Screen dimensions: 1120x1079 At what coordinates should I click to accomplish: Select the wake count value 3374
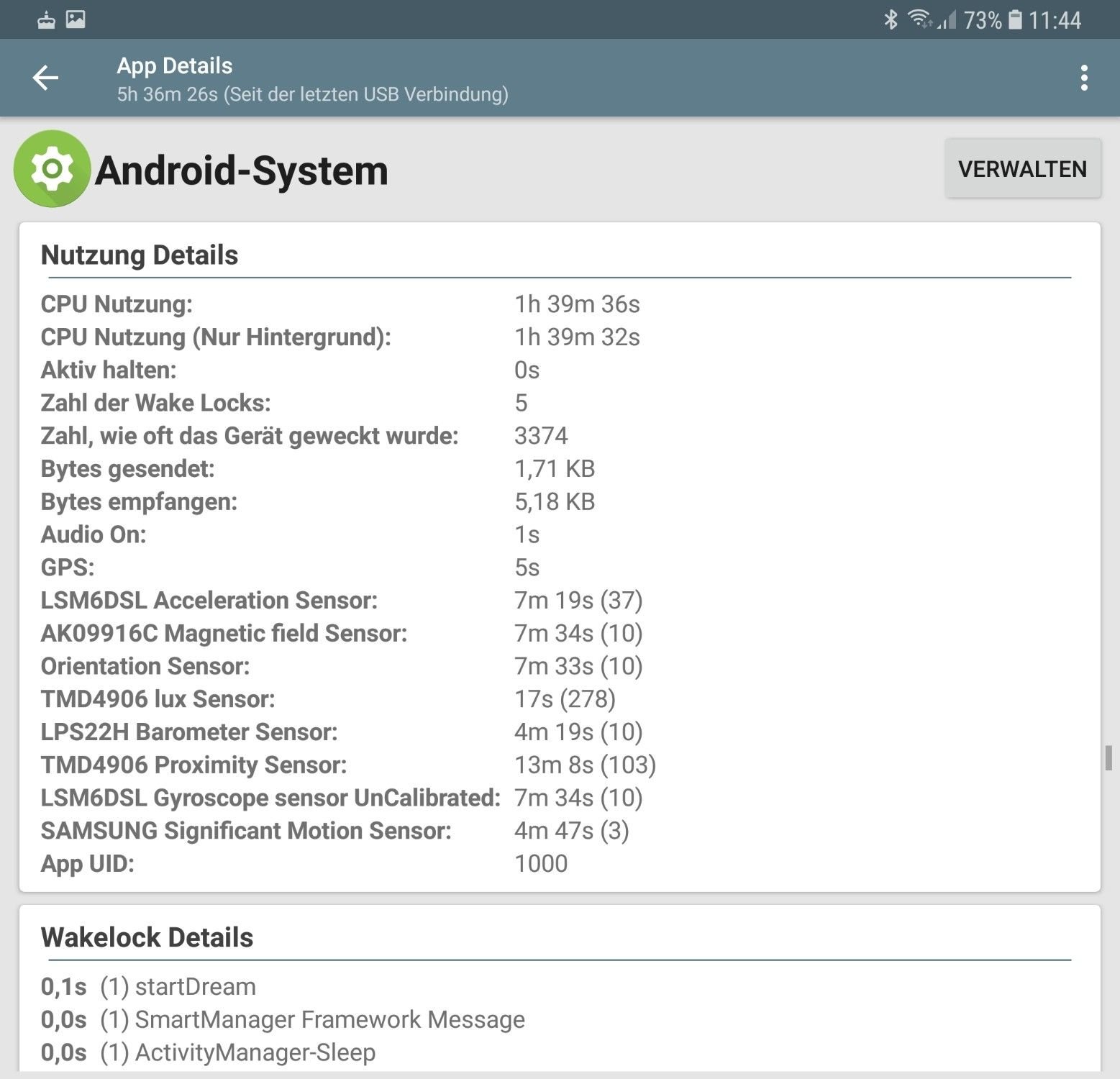pos(541,436)
